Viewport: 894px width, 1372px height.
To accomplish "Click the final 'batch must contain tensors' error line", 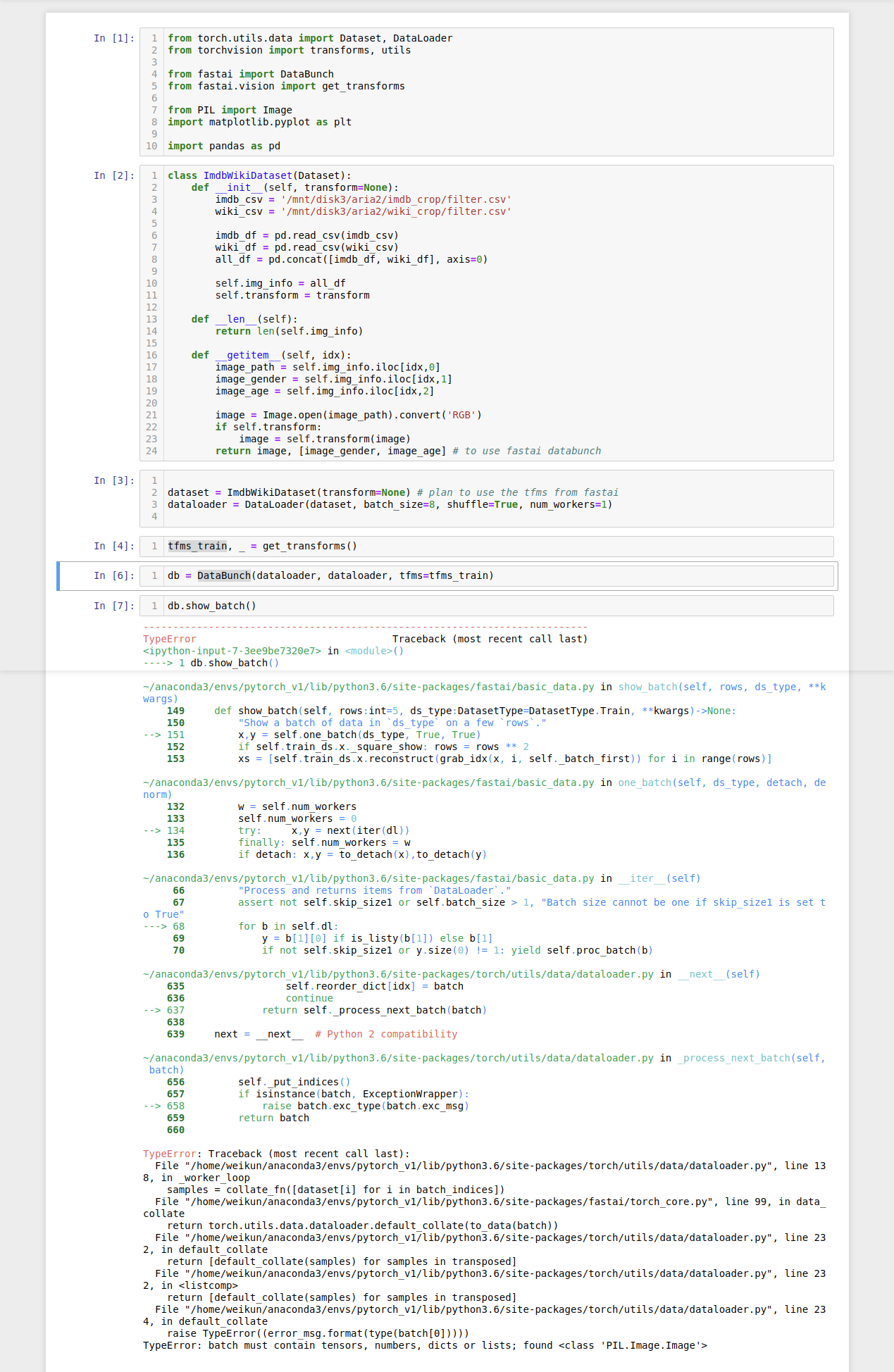I will coord(424,1345).
